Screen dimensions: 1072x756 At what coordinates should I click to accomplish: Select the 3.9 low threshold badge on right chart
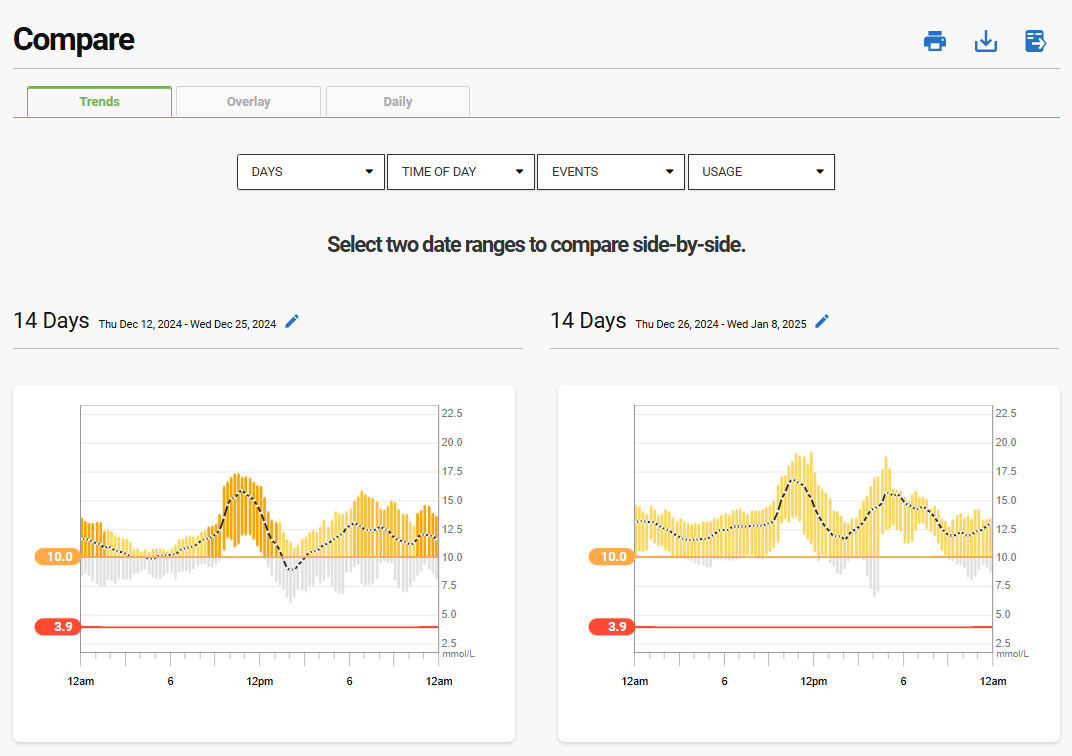(611, 626)
